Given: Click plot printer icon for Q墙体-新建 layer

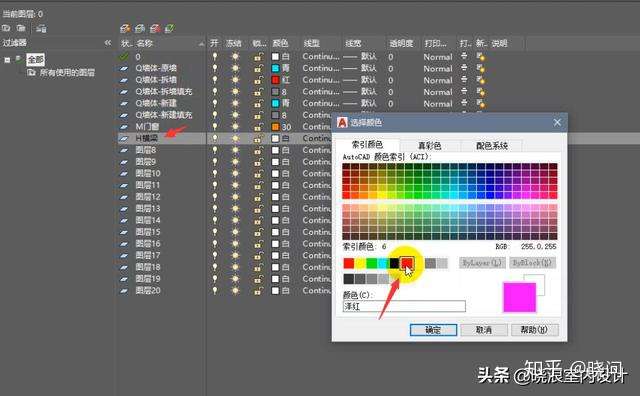Looking at the screenshot, I should point(464,104).
